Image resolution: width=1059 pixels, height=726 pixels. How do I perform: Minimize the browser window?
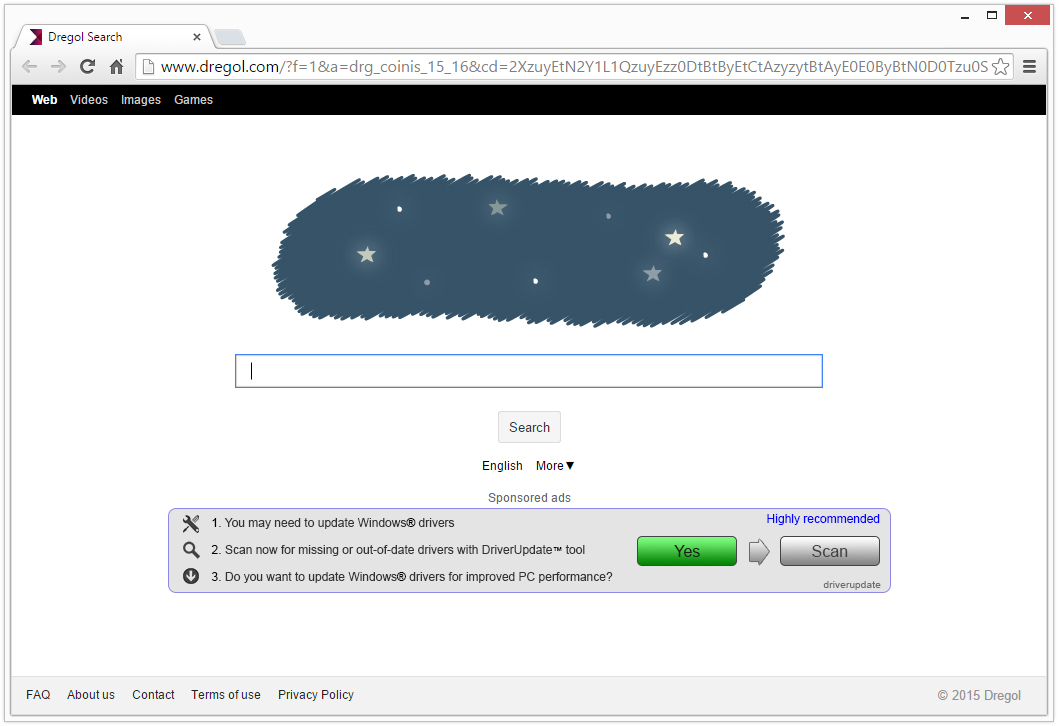(965, 16)
